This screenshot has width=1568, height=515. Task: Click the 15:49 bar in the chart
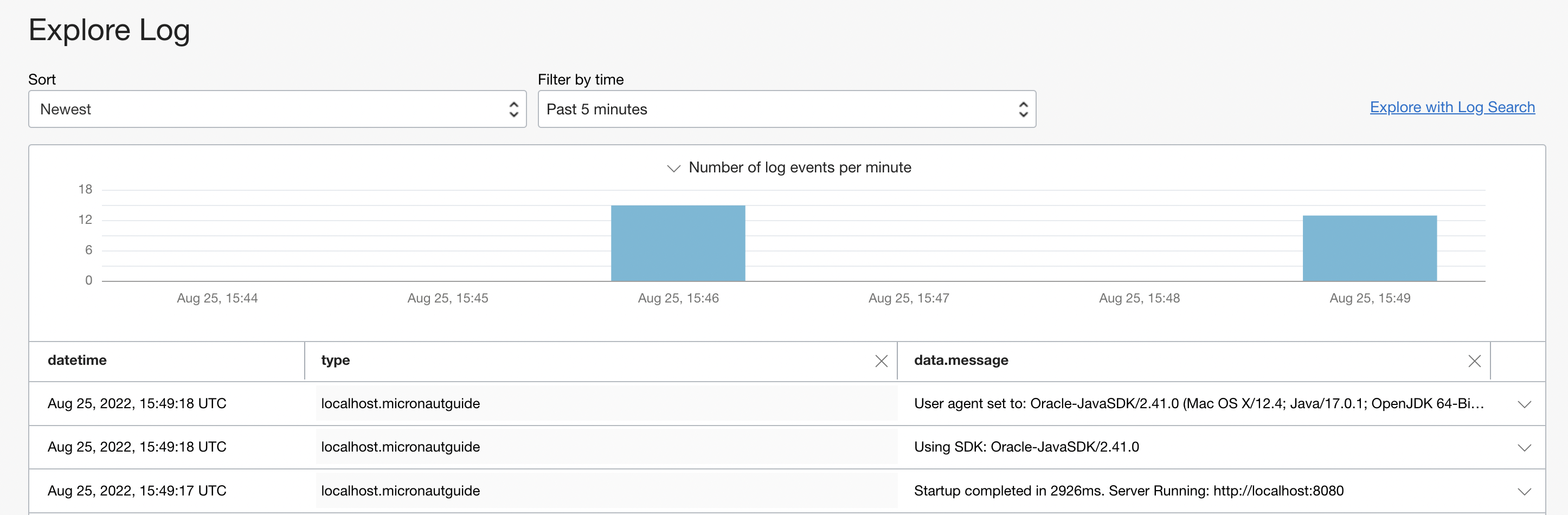(1369, 248)
